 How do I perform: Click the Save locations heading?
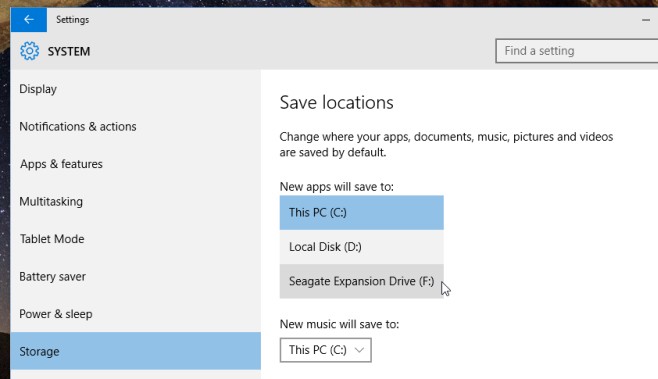(x=337, y=102)
